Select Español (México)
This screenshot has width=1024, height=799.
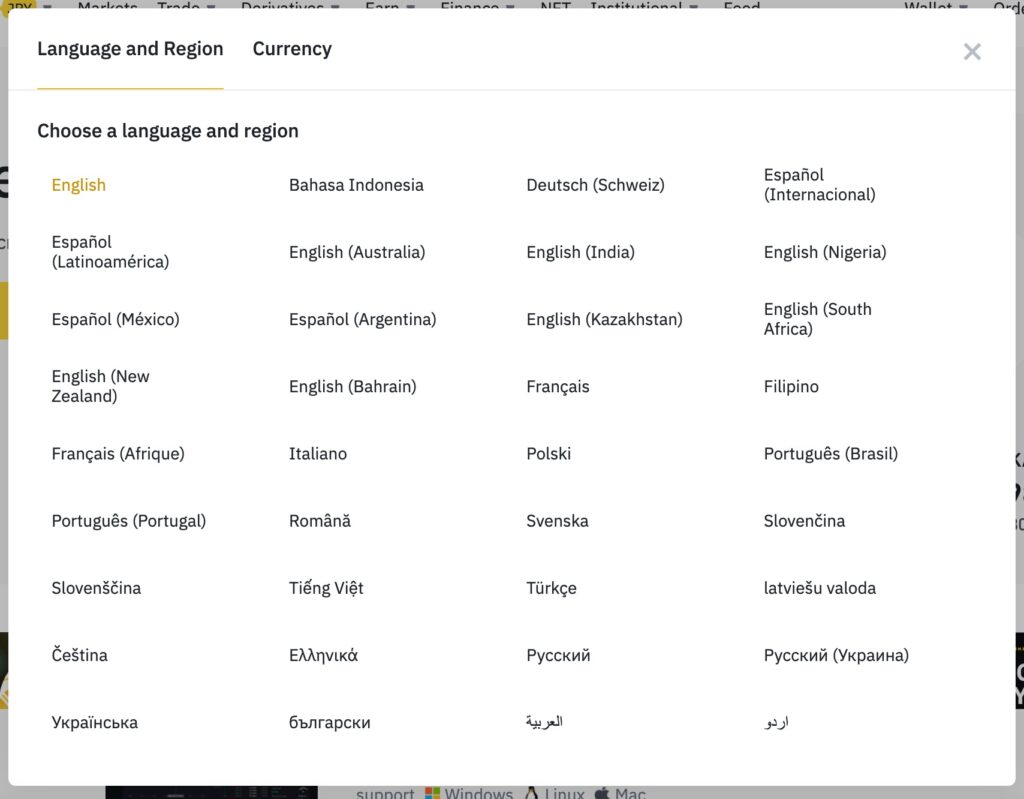point(116,319)
